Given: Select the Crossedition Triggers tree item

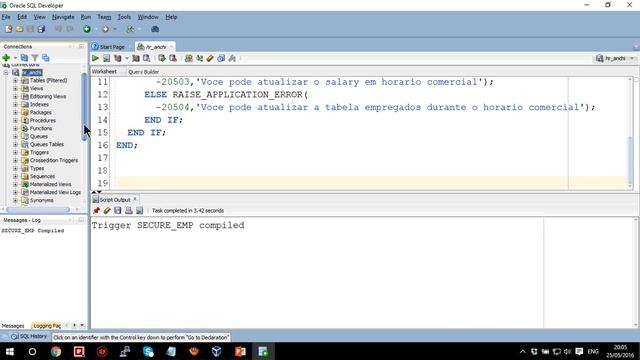Looking at the screenshot, I should (x=54, y=160).
